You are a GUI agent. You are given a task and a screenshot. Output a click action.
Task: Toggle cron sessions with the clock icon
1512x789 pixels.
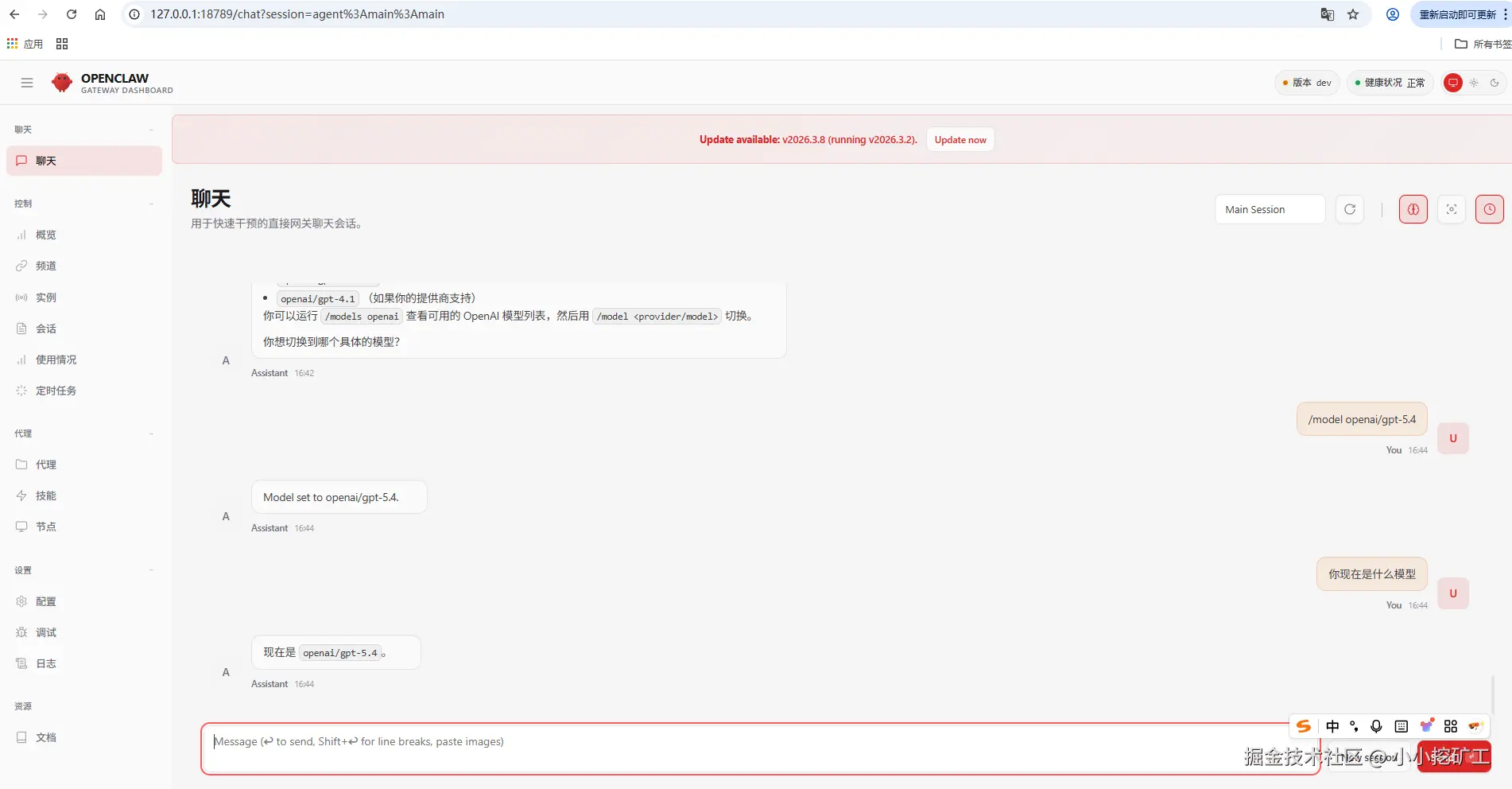click(x=1490, y=209)
